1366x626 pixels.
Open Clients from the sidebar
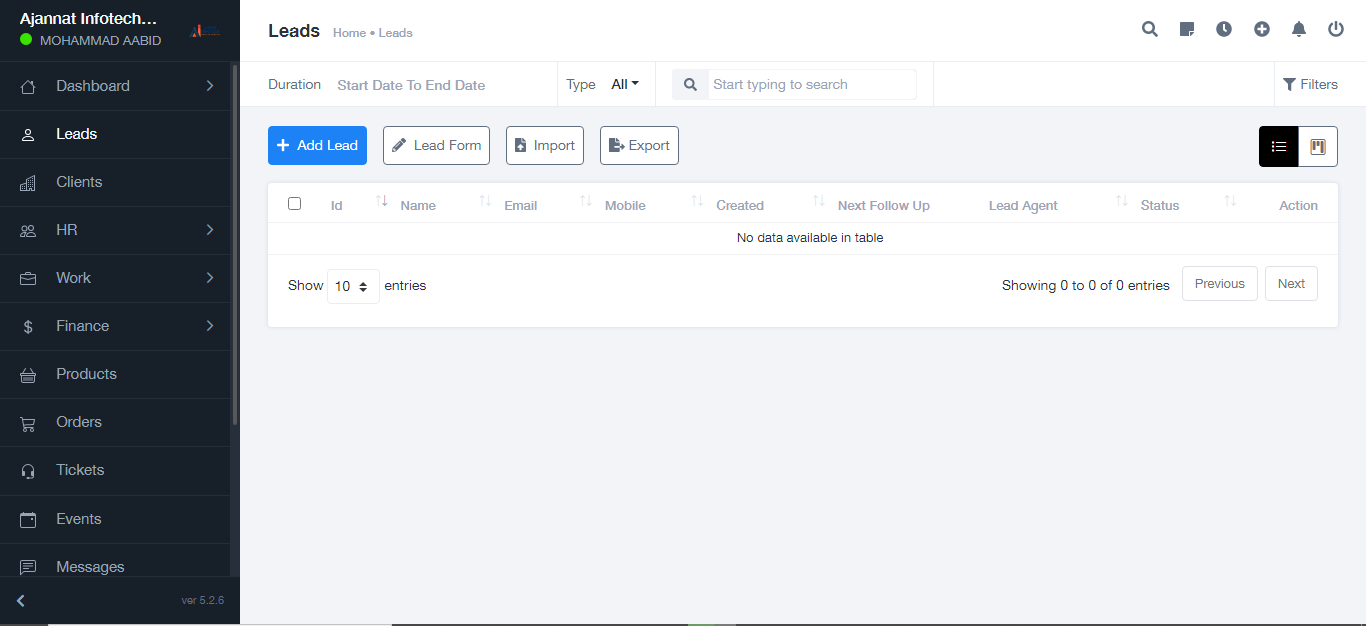point(79,182)
